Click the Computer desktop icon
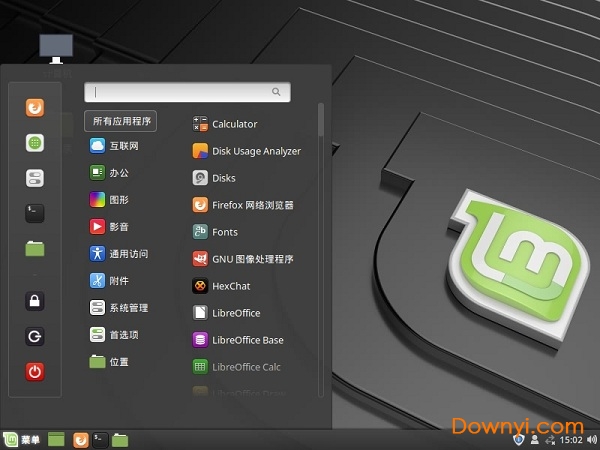The height and width of the screenshot is (450, 600). tap(56, 49)
